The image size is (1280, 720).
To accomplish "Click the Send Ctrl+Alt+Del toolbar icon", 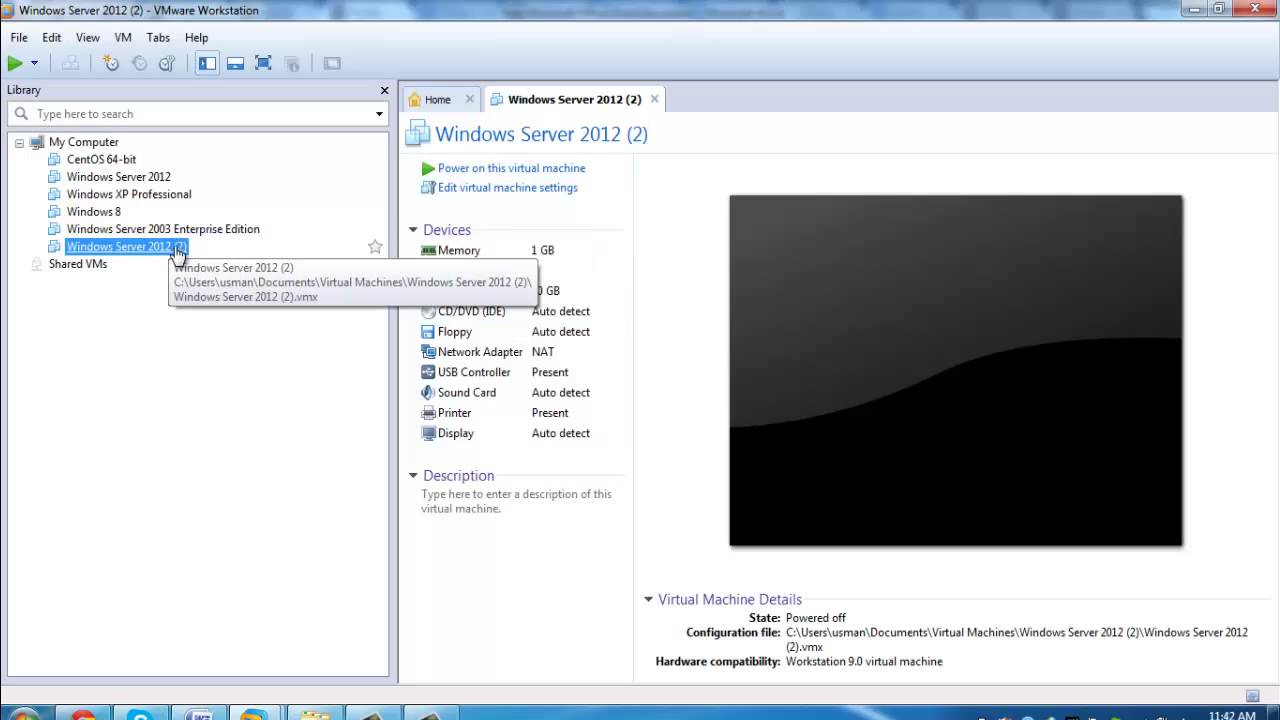I will (71, 63).
